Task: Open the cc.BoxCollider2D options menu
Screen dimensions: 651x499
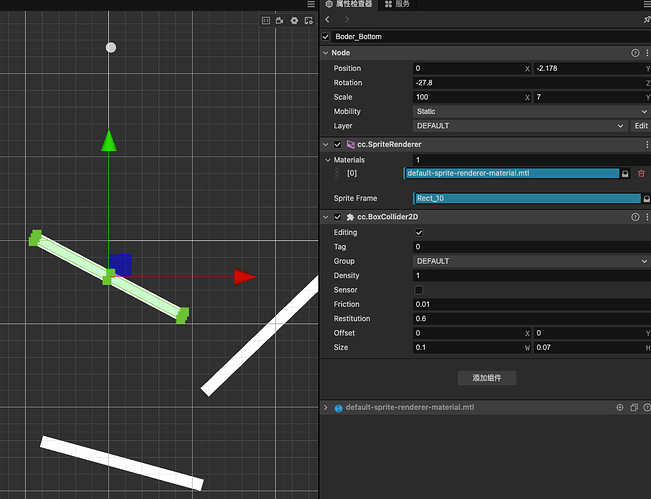Action: pos(647,217)
